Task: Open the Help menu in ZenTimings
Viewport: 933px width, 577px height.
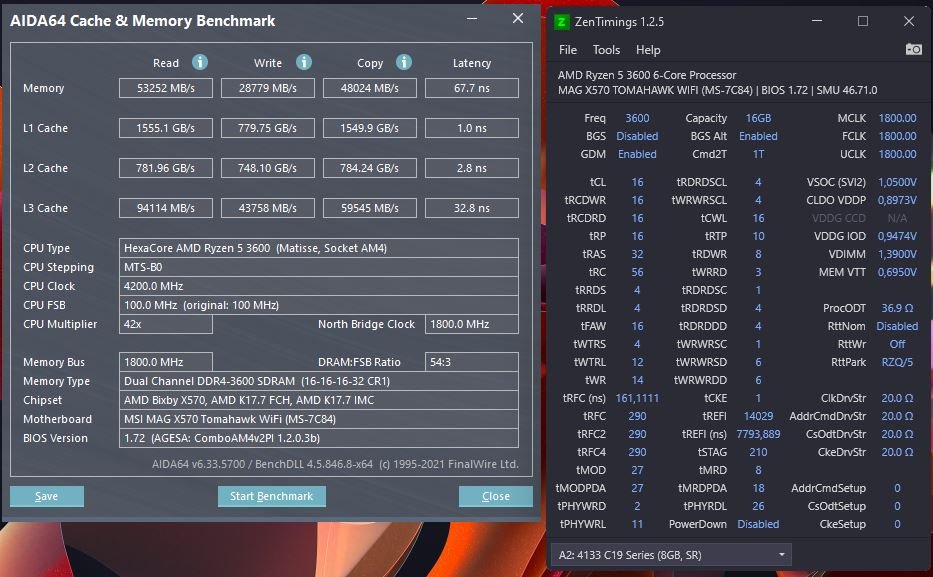Action: pyautogui.click(x=648, y=50)
